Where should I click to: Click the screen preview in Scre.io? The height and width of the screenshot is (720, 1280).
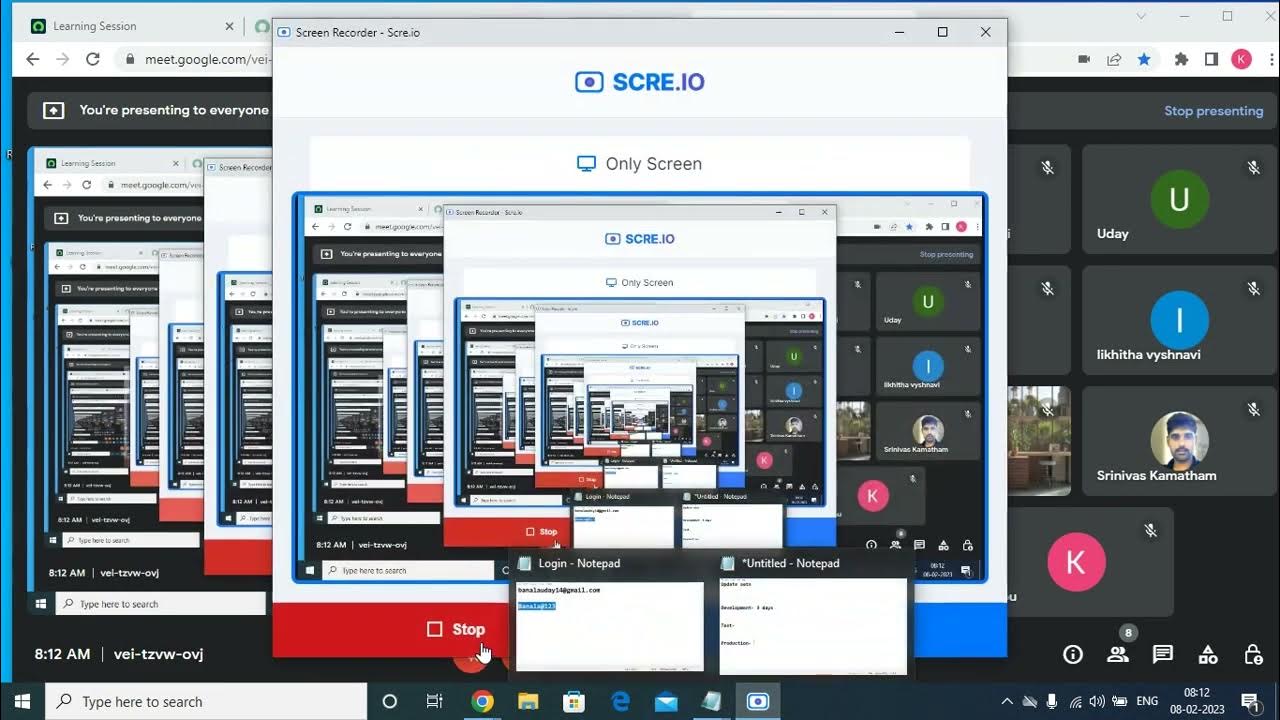tap(640, 387)
